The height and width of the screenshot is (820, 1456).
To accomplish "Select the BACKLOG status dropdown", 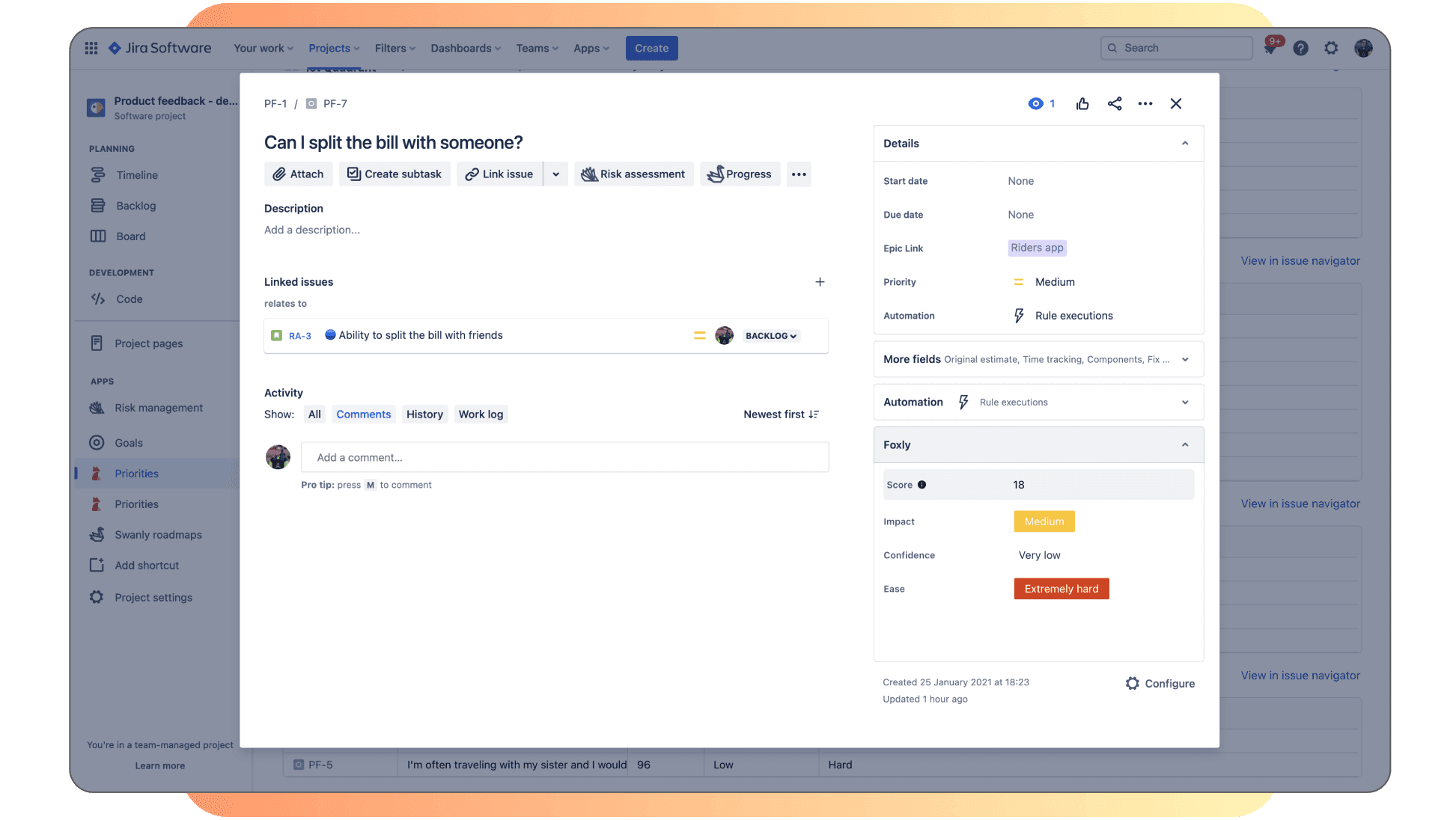I will coord(770,335).
